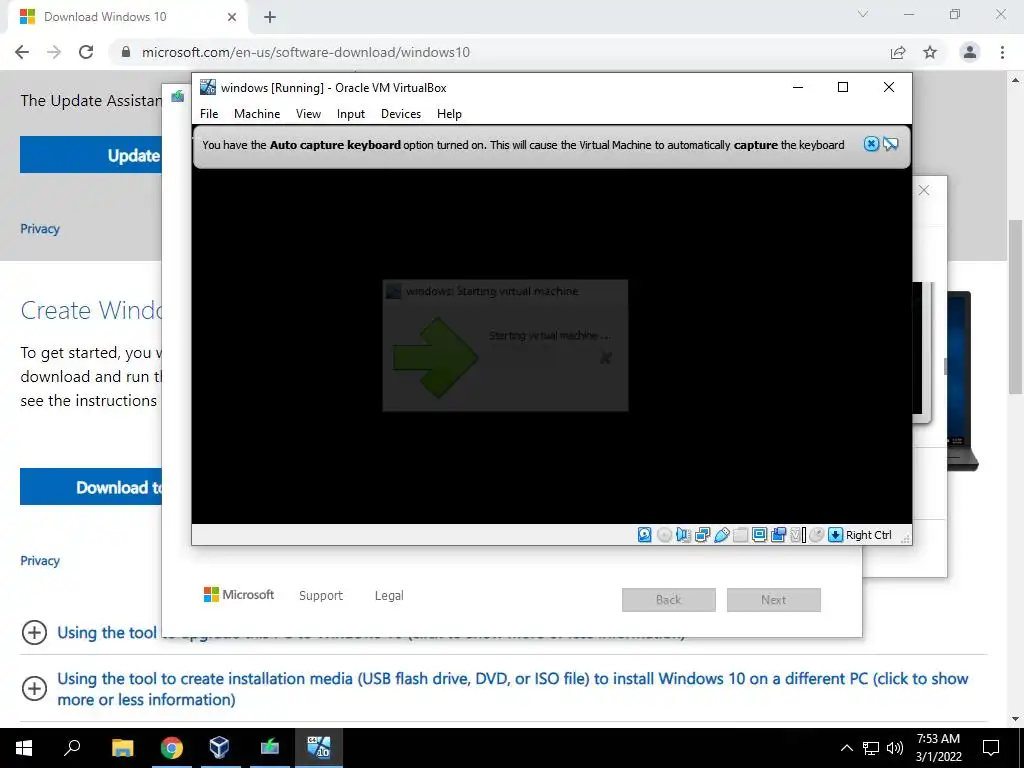Click the mouse integration indicator in status bar
The image size is (1024, 768).
816,535
